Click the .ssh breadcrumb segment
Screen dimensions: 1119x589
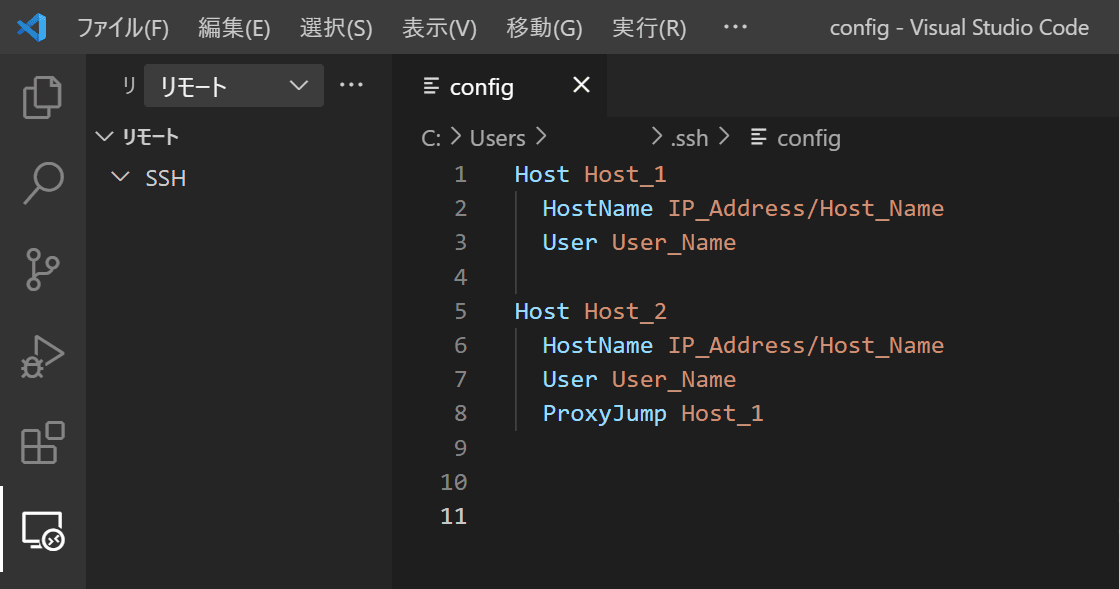pyautogui.click(x=689, y=138)
